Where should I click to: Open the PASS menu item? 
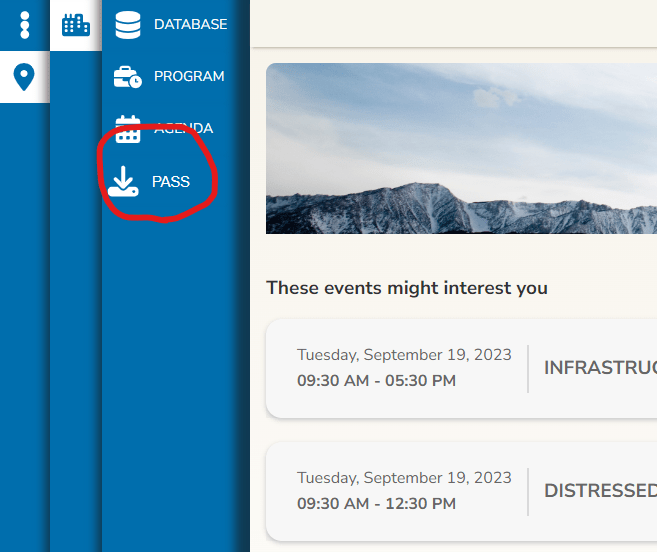pyautogui.click(x=171, y=181)
